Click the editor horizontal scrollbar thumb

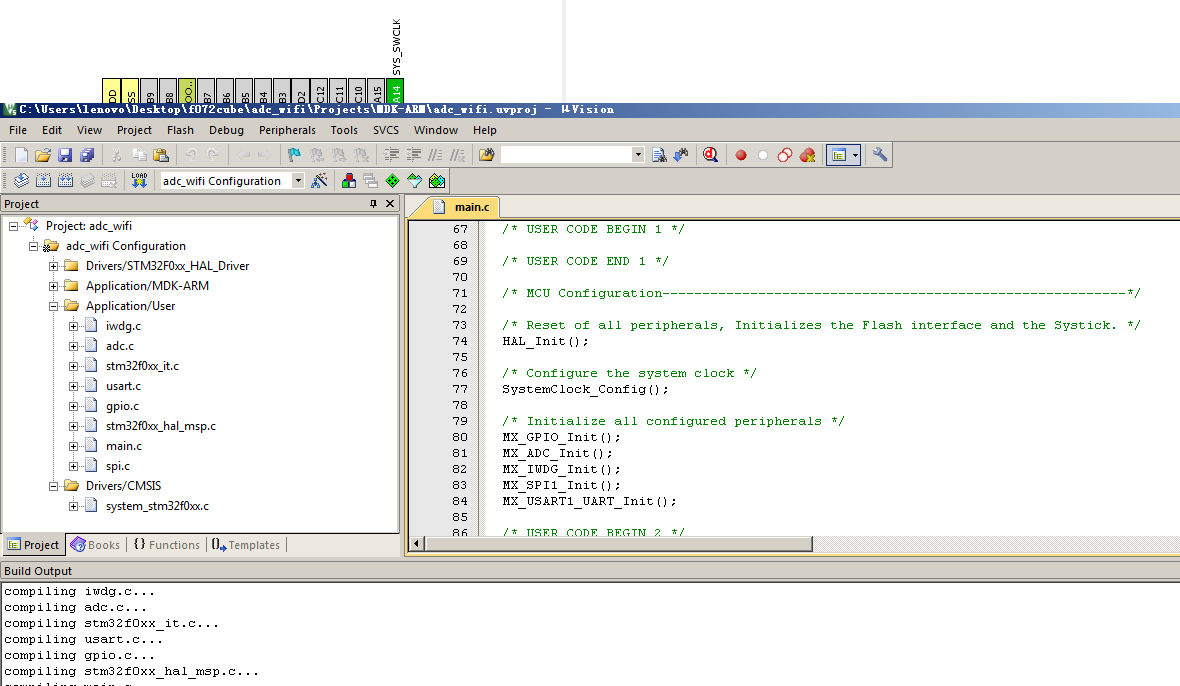click(619, 543)
